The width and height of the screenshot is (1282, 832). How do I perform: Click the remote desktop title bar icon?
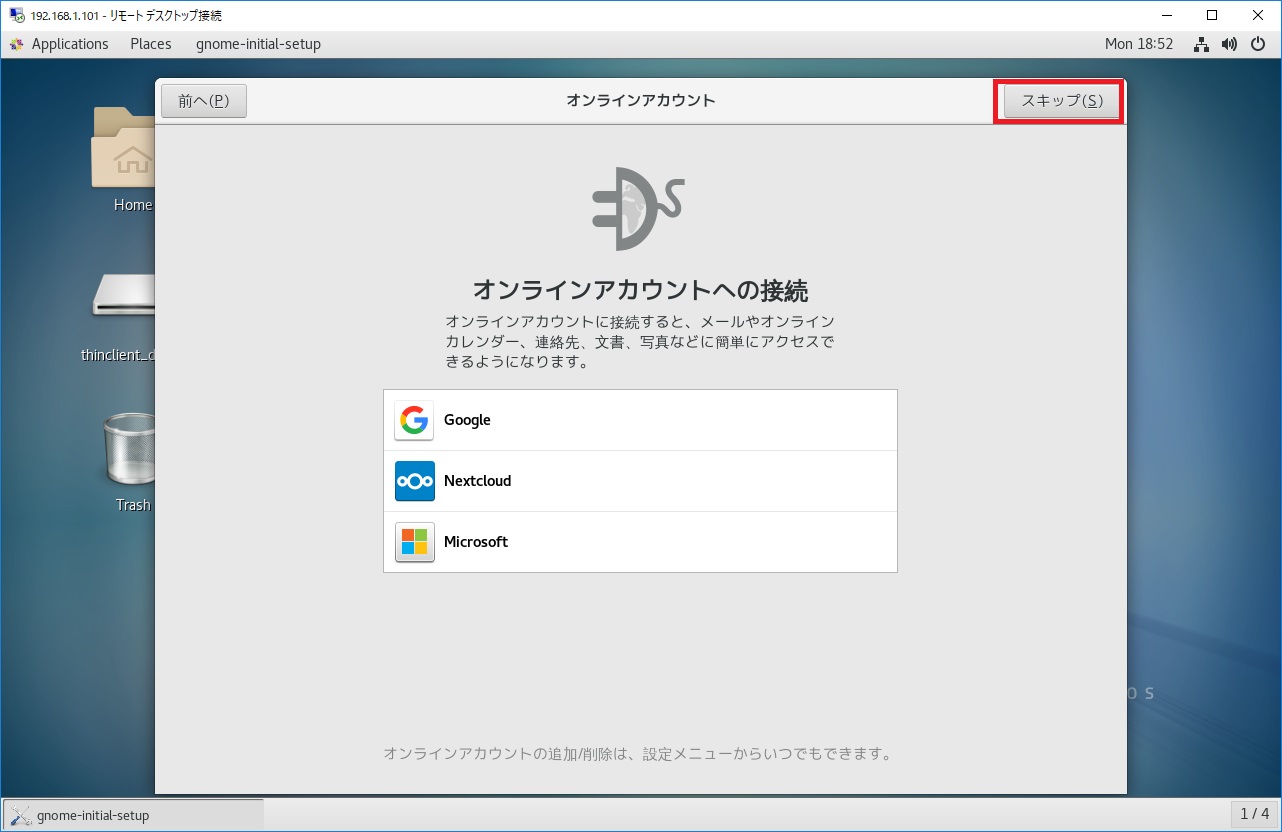(x=17, y=15)
